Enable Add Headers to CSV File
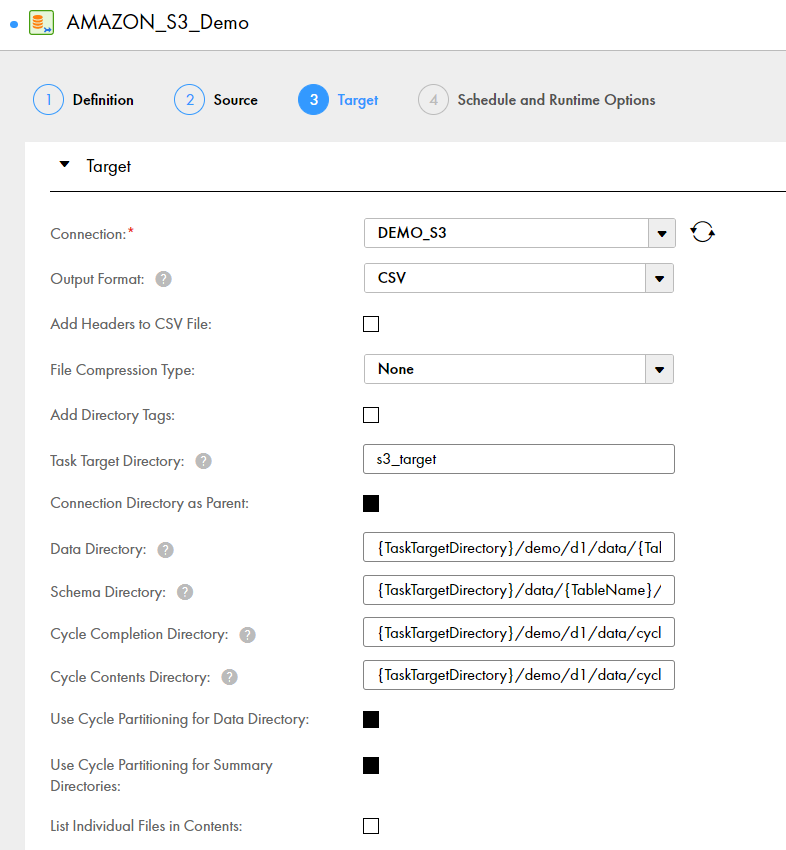Screen dimensions: 786x850 [371, 324]
